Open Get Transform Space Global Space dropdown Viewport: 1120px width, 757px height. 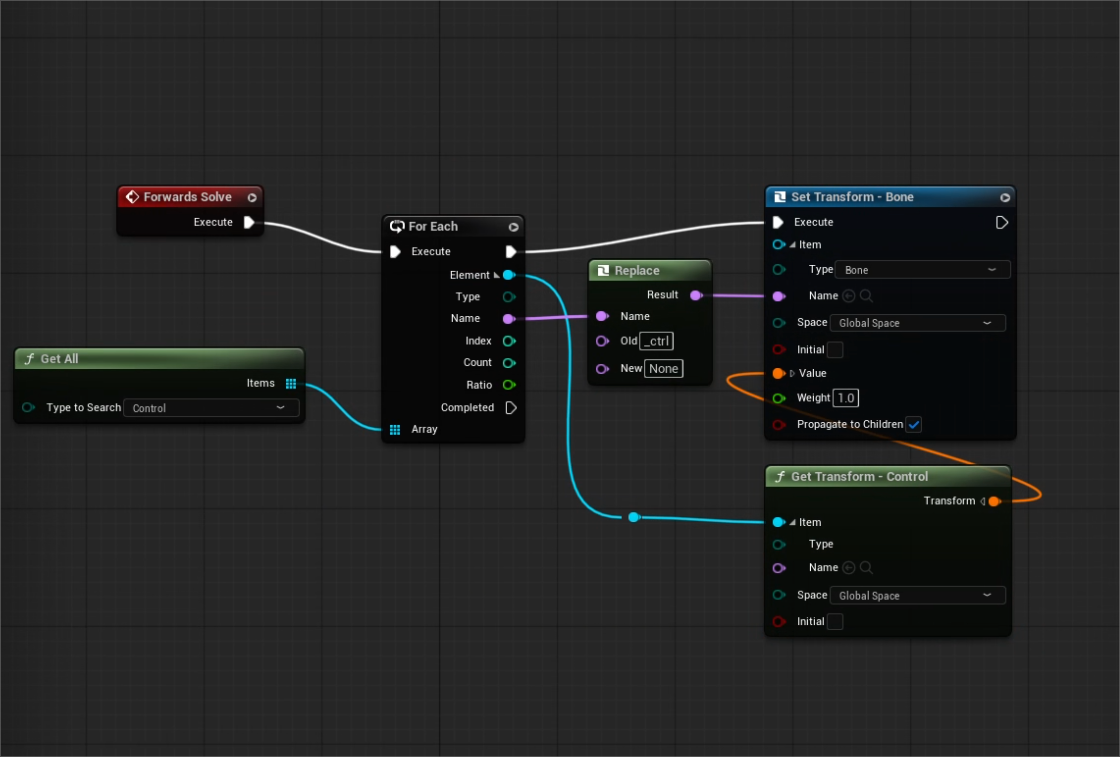(918, 596)
